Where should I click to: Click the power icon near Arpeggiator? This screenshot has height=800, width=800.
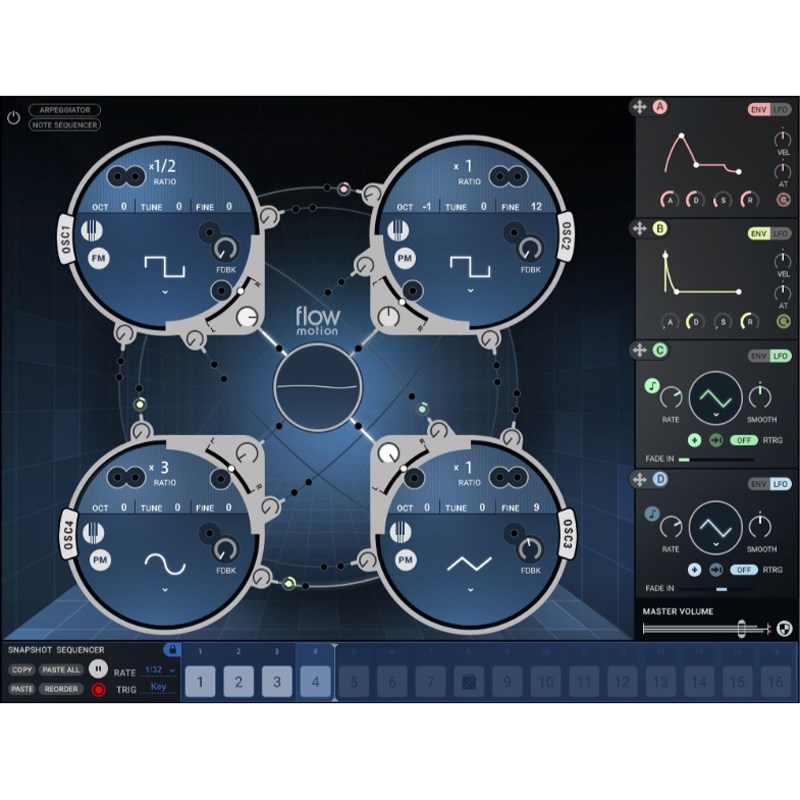(13, 118)
